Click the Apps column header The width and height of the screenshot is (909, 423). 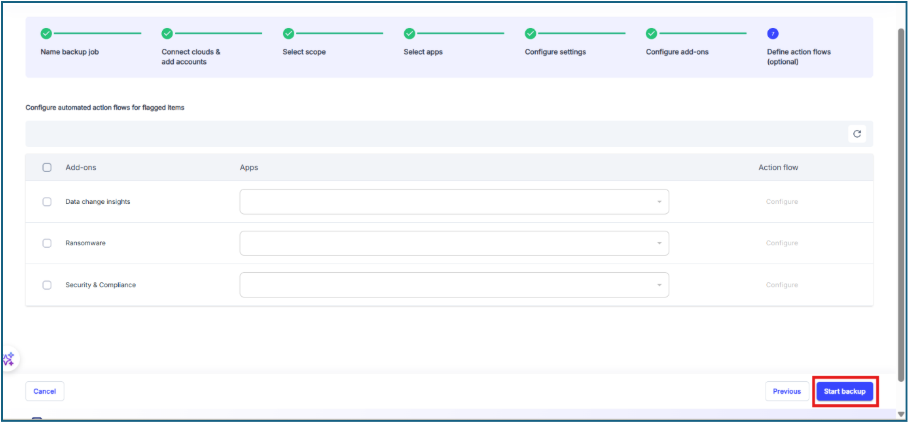[x=249, y=167]
